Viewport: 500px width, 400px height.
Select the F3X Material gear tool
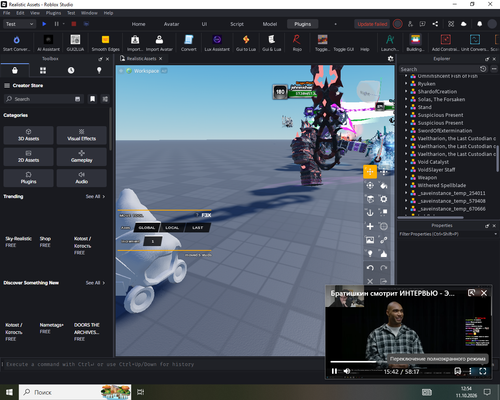384,199
